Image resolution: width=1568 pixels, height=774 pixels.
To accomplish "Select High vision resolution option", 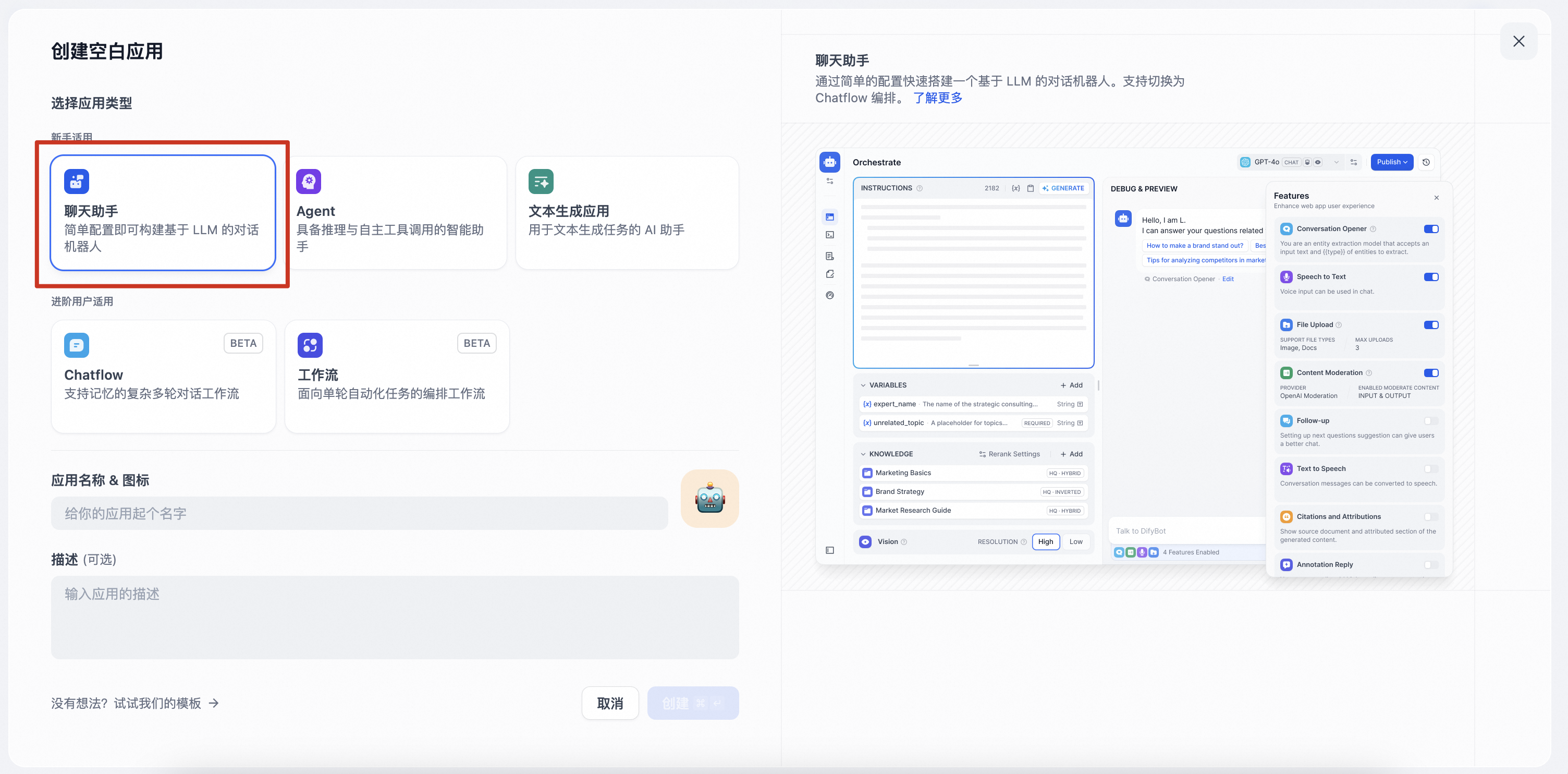I will (1045, 541).
